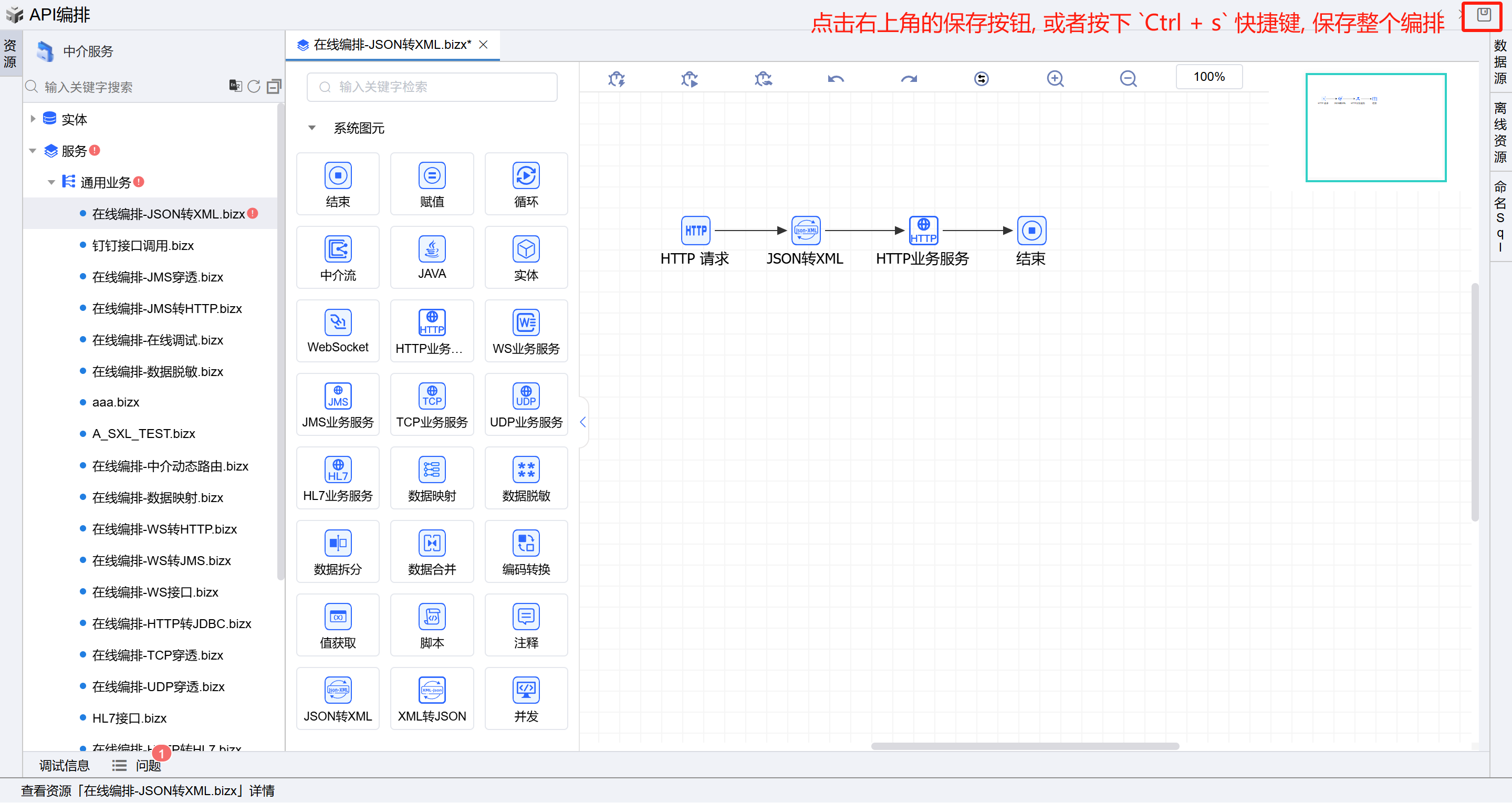Image resolution: width=1512 pixels, height=803 pixels.
Task: Select the 脚本 script element icon
Action: (x=431, y=617)
